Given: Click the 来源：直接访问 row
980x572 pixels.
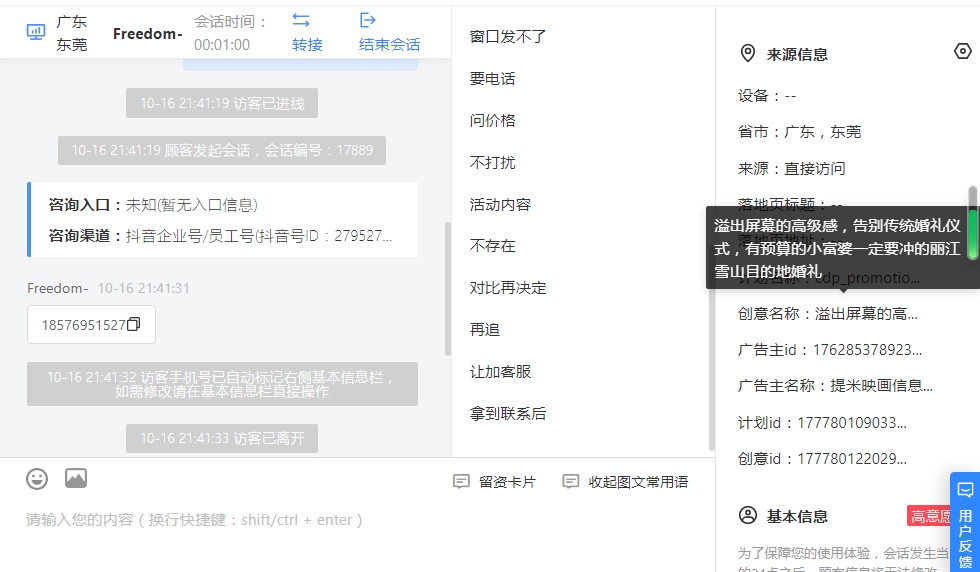Looking at the screenshot, I should click(x=791, y=168).
